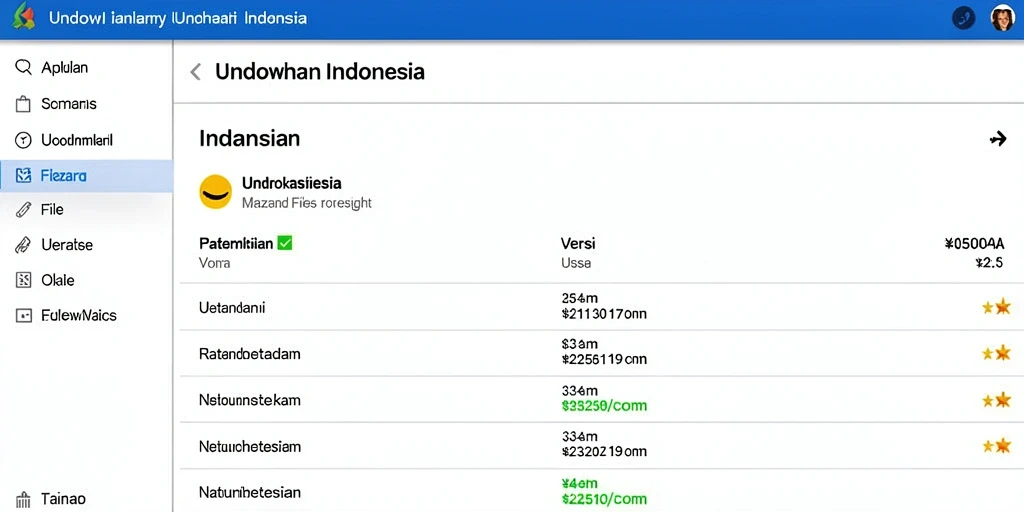Image resolution: width=1024 pixels, height=512 pixels.
Task: Click the yellow smiley Undrokasiiesia app icon
Action: pos(216,192)
